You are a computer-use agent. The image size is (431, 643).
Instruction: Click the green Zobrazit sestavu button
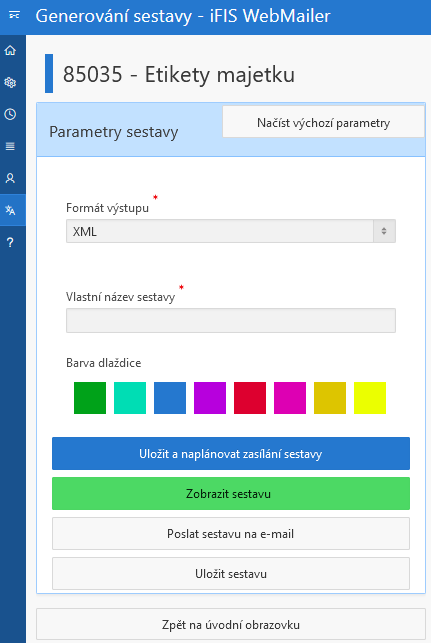coord(231,493)
